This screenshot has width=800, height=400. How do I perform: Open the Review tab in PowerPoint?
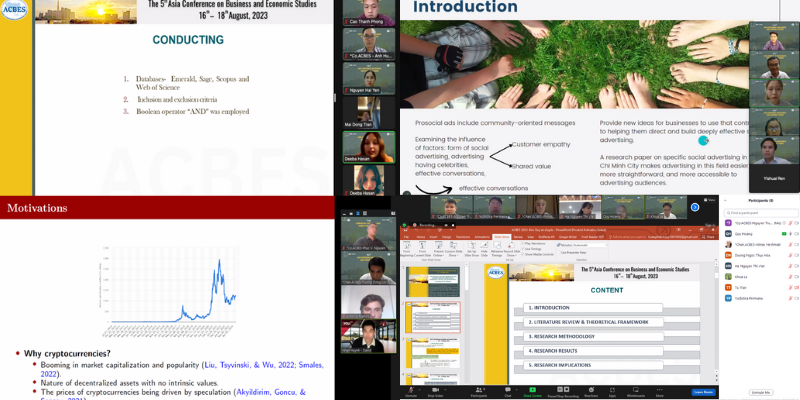click(x=518, y=237)
